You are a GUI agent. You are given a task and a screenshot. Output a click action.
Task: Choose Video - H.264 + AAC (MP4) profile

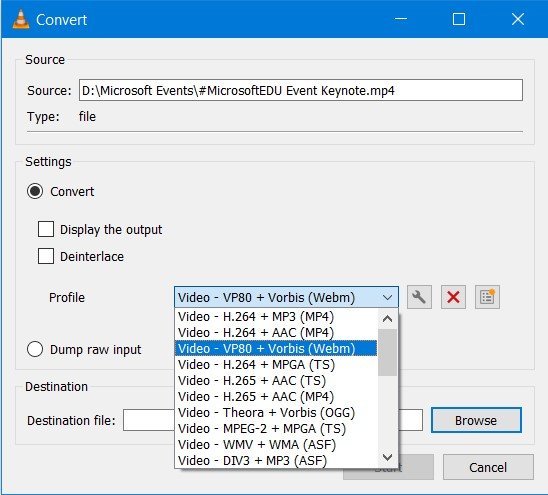coord(276,332)
